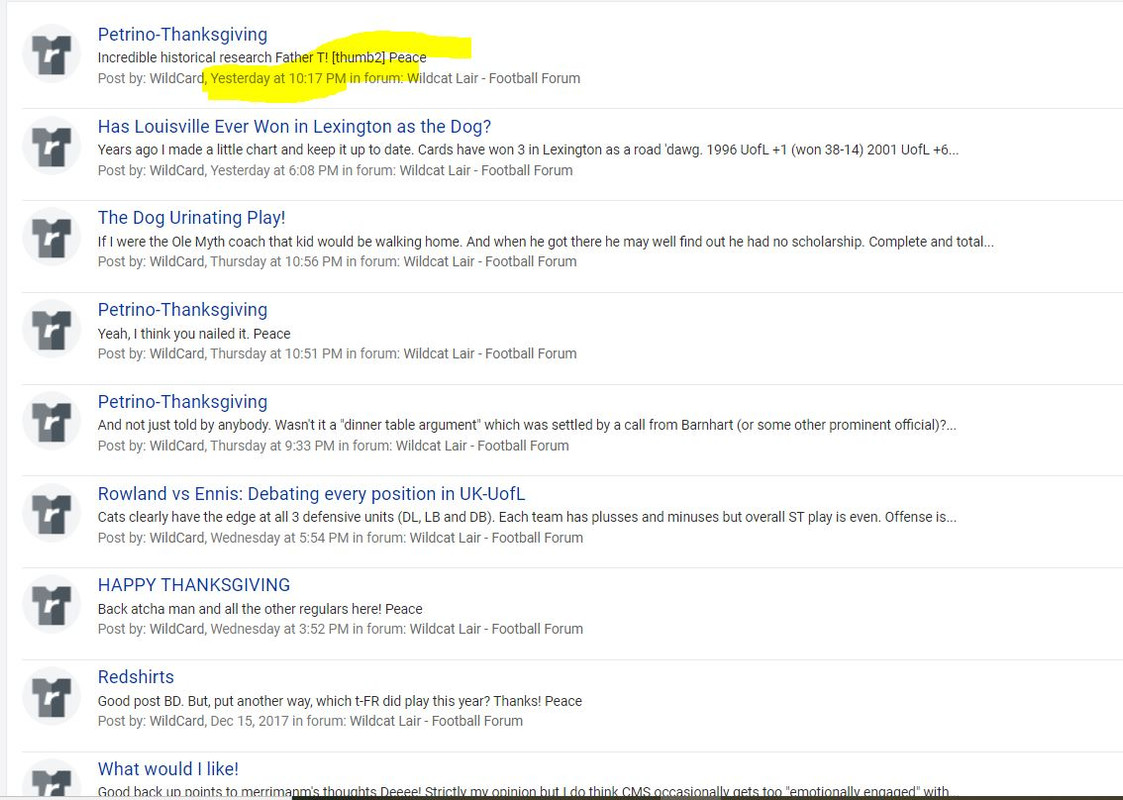Open the "What would I like!" thread title
This screenshot has height=800, width=1123.
tap(168, 768)
